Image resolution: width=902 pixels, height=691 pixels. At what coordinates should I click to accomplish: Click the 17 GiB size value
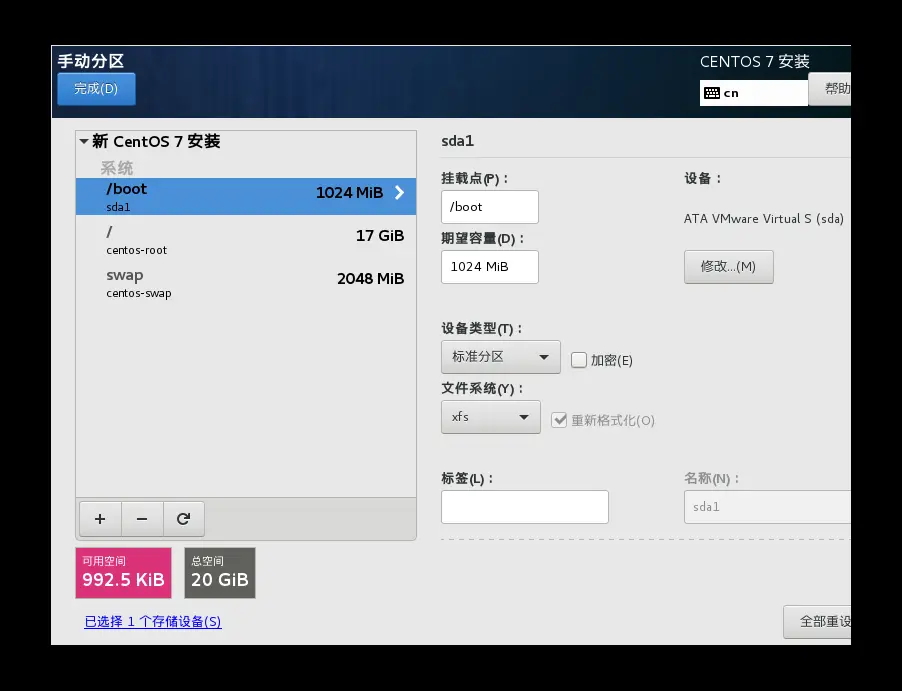(x=380, y=236)
